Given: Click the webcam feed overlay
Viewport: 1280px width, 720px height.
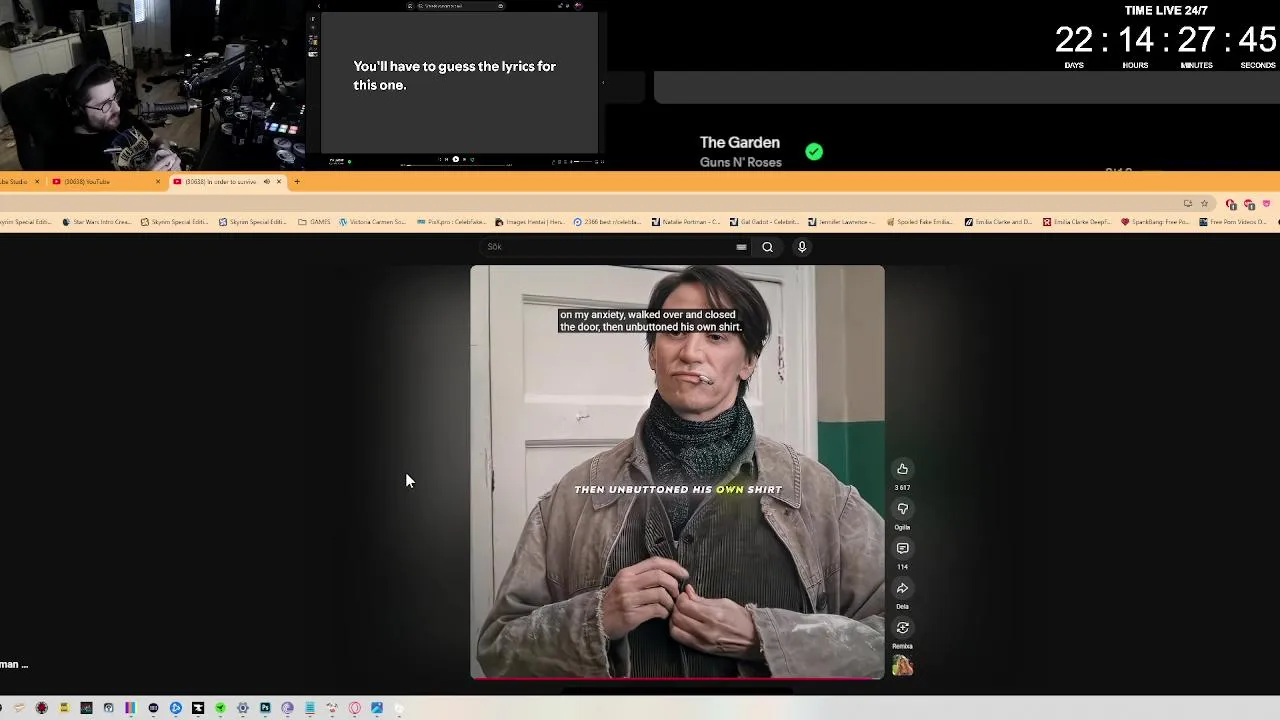Looking at the screenshot, I should point(152,85).
